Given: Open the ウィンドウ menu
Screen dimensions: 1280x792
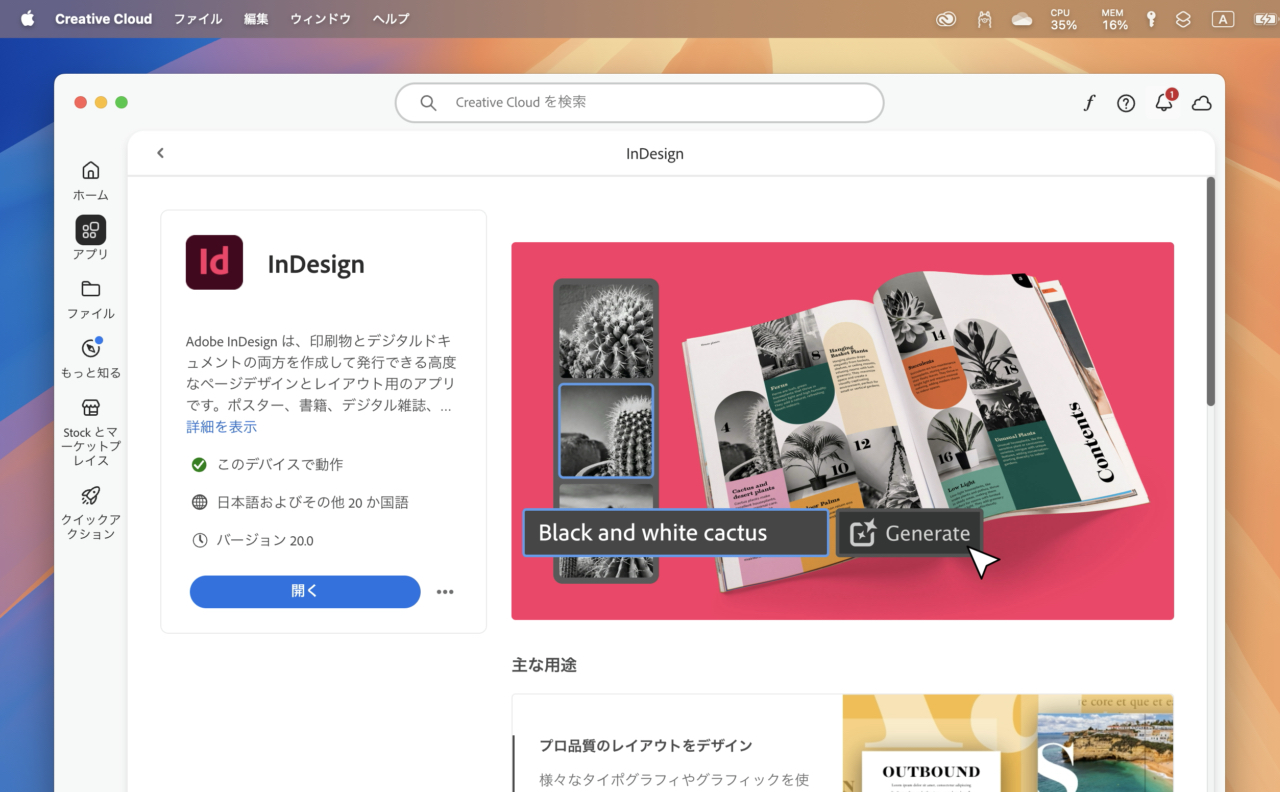Looking at the screenshot, I should click(321, 19).
